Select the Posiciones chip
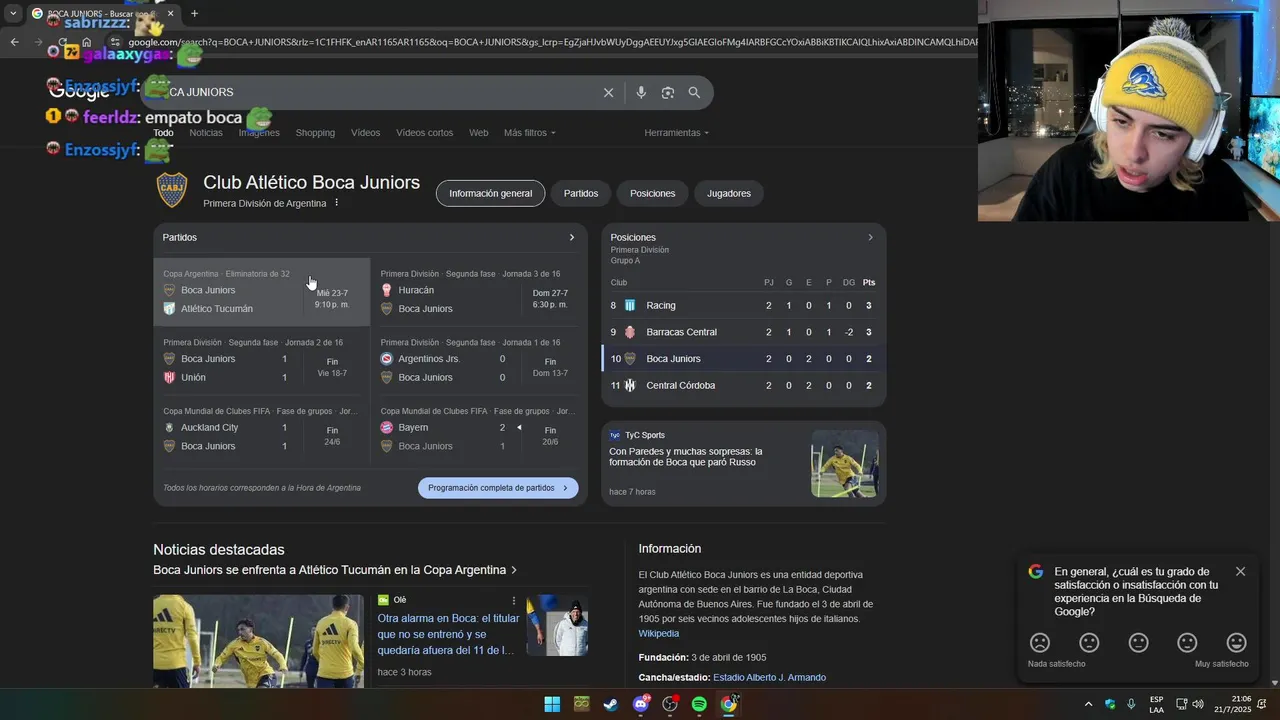 click(x=653, y=193)
